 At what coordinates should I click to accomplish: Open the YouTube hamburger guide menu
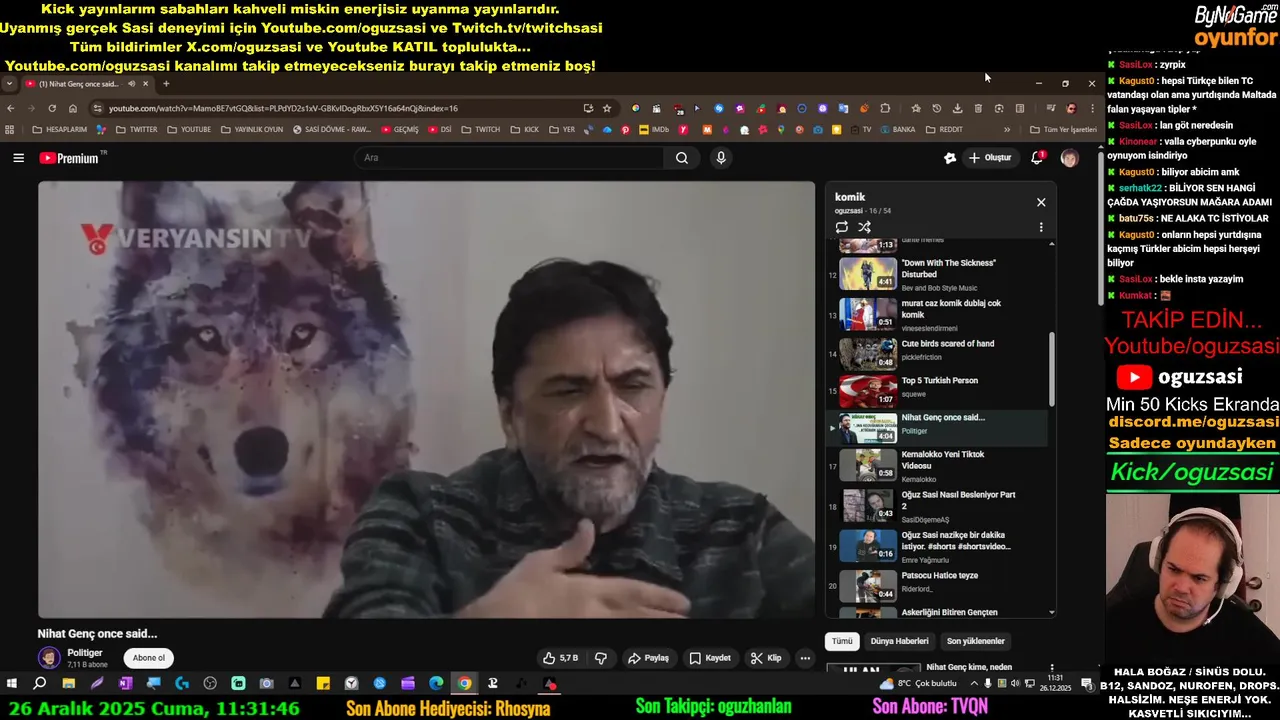[18, 158]
